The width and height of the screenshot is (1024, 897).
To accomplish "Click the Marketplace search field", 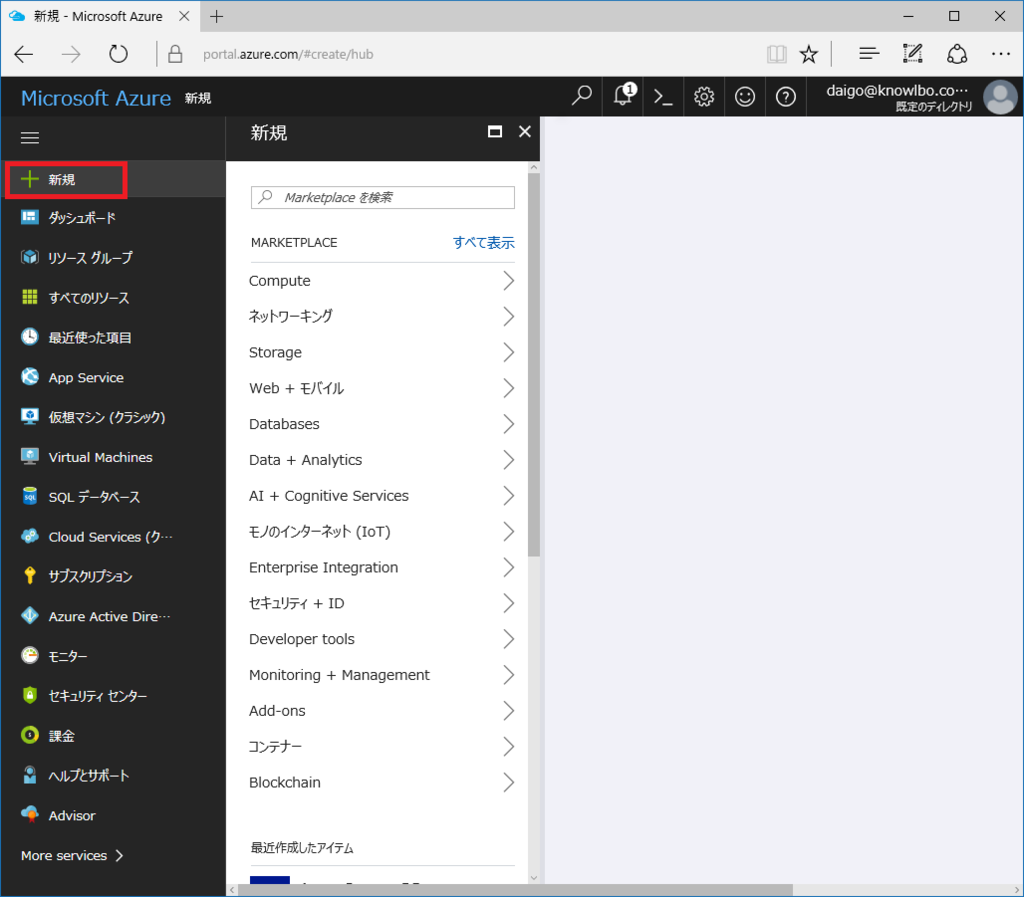I will [383, 198].
